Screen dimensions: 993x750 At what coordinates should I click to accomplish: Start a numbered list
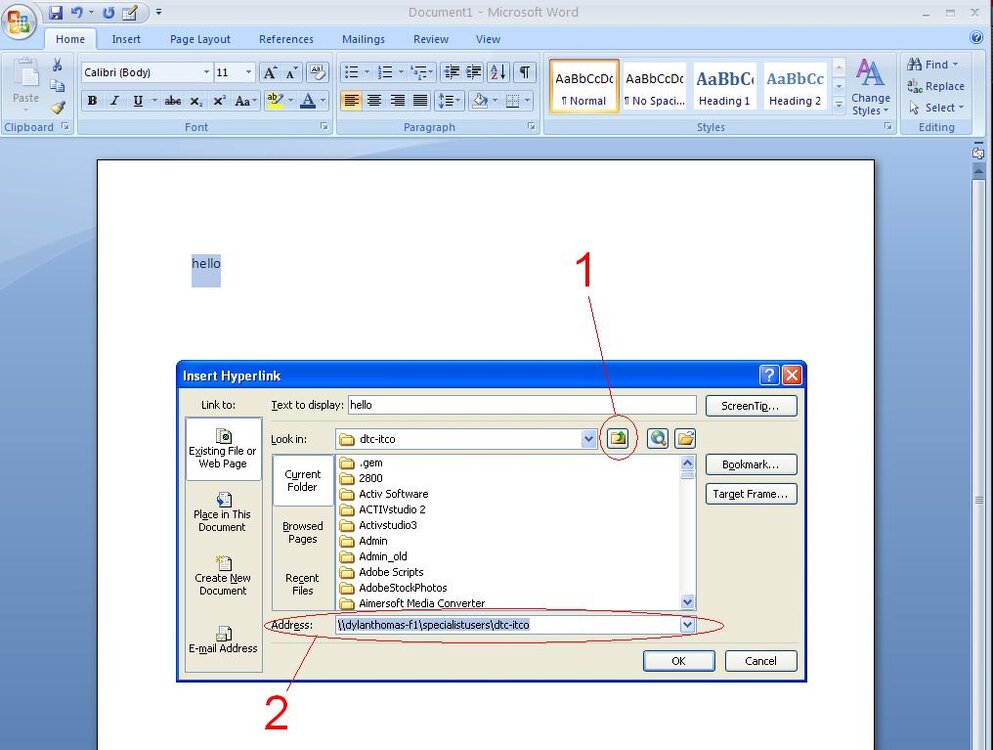tap(385, 72)
